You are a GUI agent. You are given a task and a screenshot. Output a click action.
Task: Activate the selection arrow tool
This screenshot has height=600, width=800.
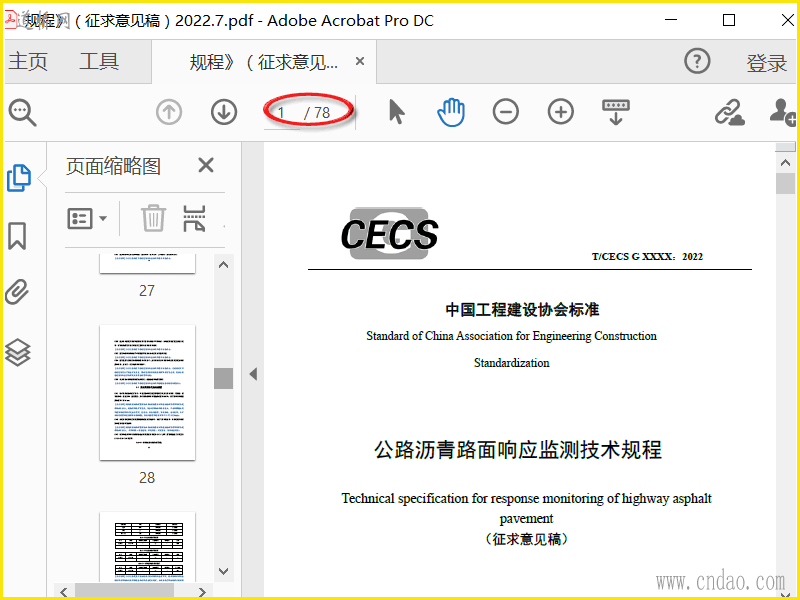tap(396, 112)
